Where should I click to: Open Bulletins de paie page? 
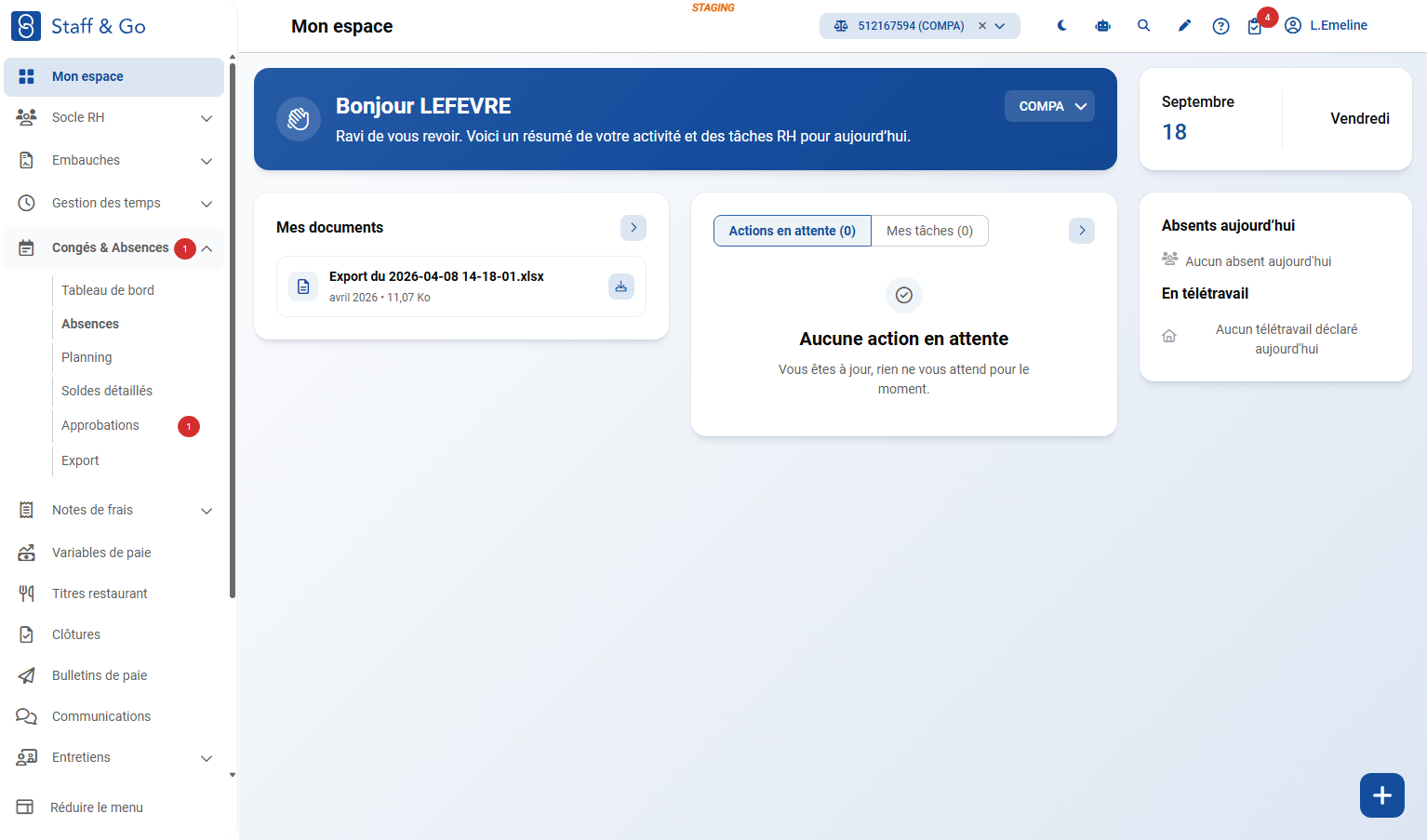tap(113, 675)
